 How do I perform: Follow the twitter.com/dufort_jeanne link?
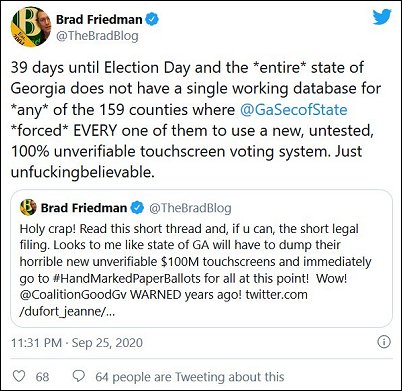pos(163,303)
